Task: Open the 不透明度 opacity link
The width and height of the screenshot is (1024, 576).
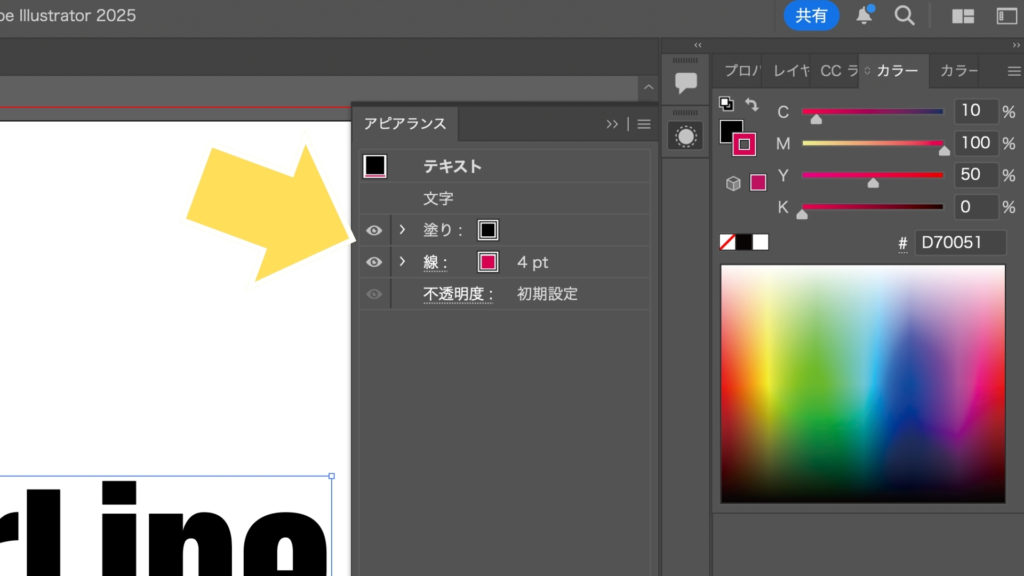Action: [x=458, y=294]
